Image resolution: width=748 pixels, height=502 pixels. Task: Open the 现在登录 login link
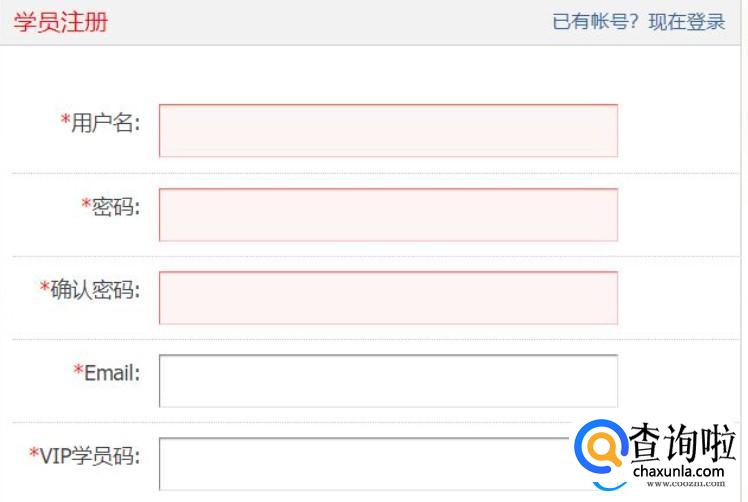687,22
